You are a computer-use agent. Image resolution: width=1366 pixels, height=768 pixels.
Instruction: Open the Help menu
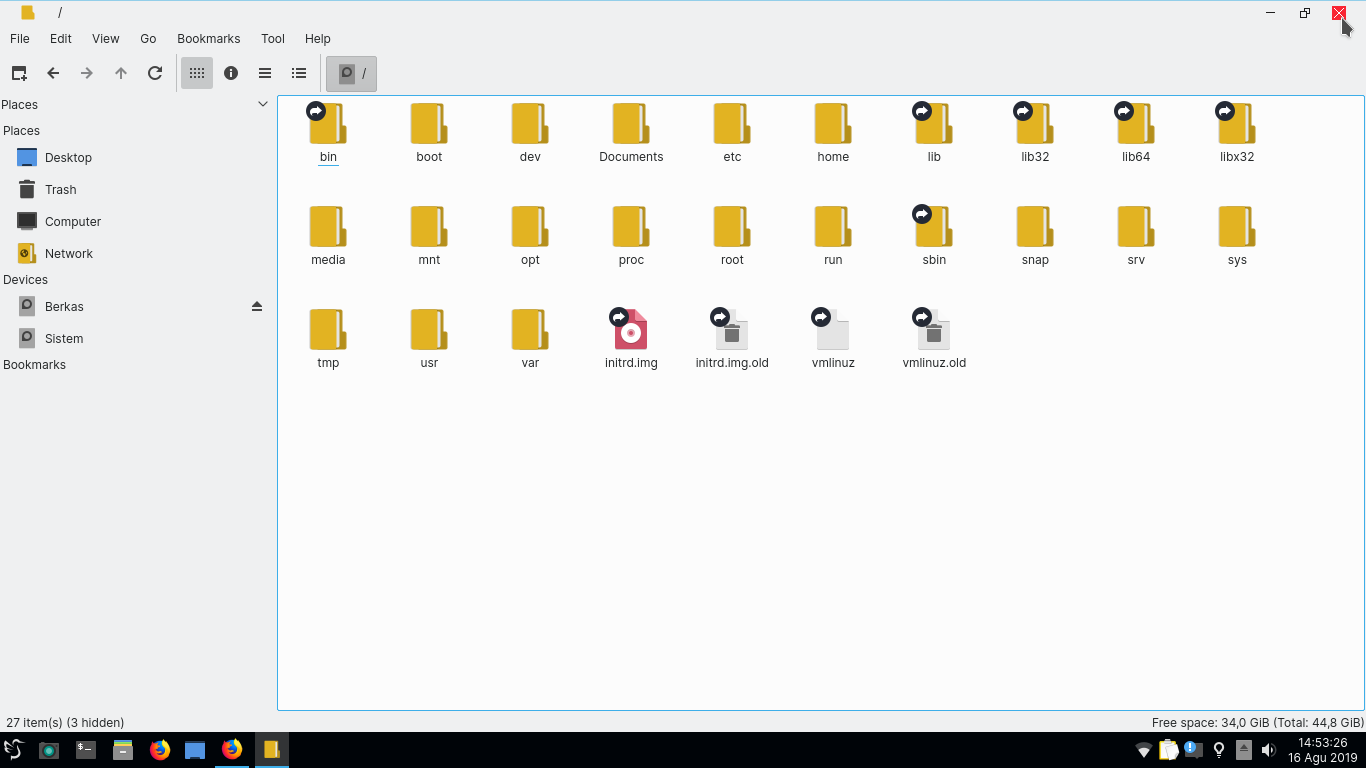pyautogui.click(x=318, y=39)
